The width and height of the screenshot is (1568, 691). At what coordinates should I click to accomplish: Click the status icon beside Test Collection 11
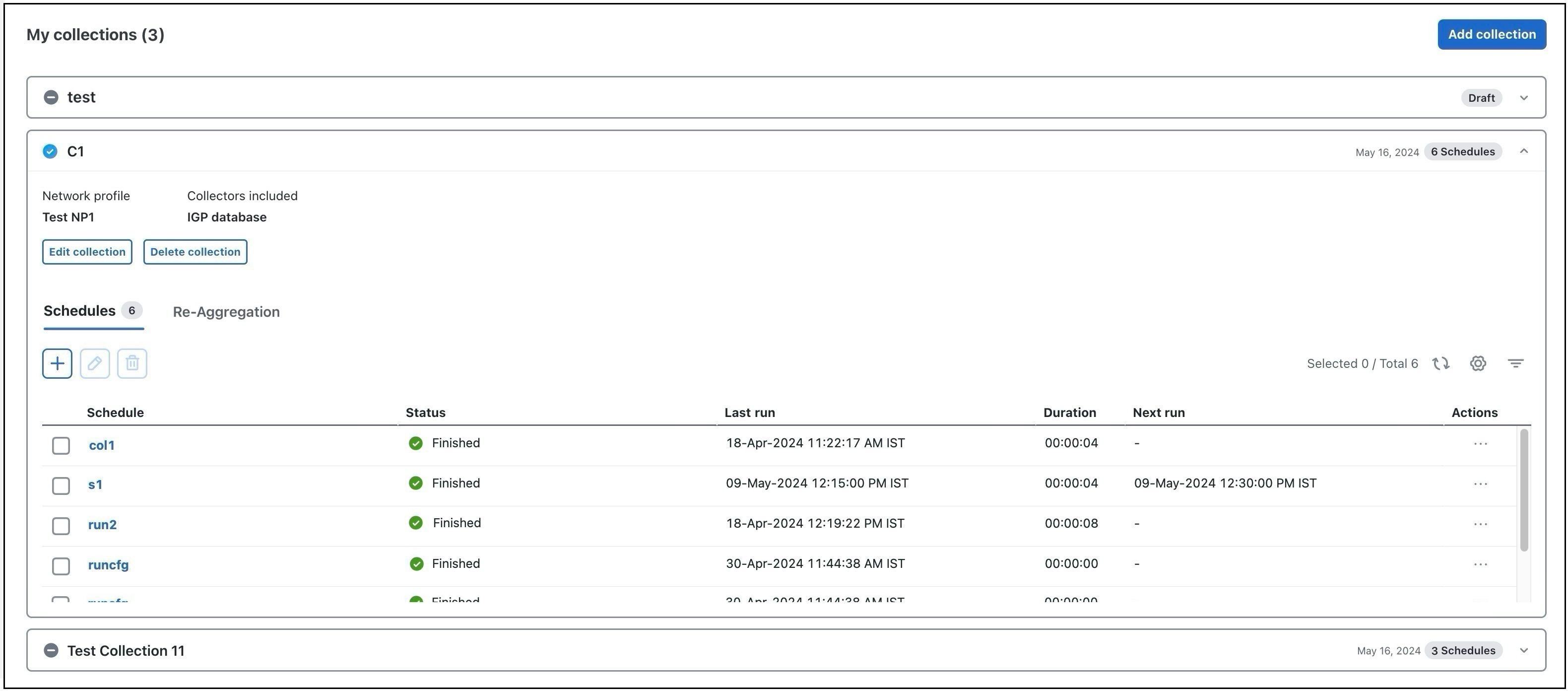51,650
